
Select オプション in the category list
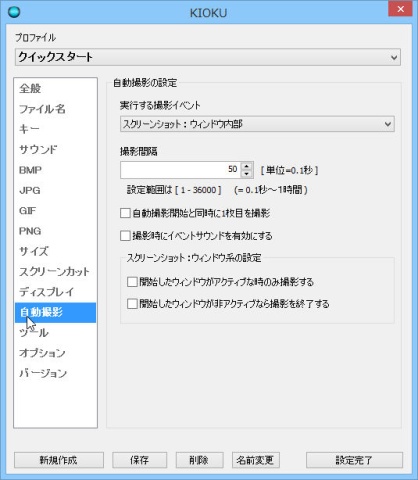(x=55, y=353)
